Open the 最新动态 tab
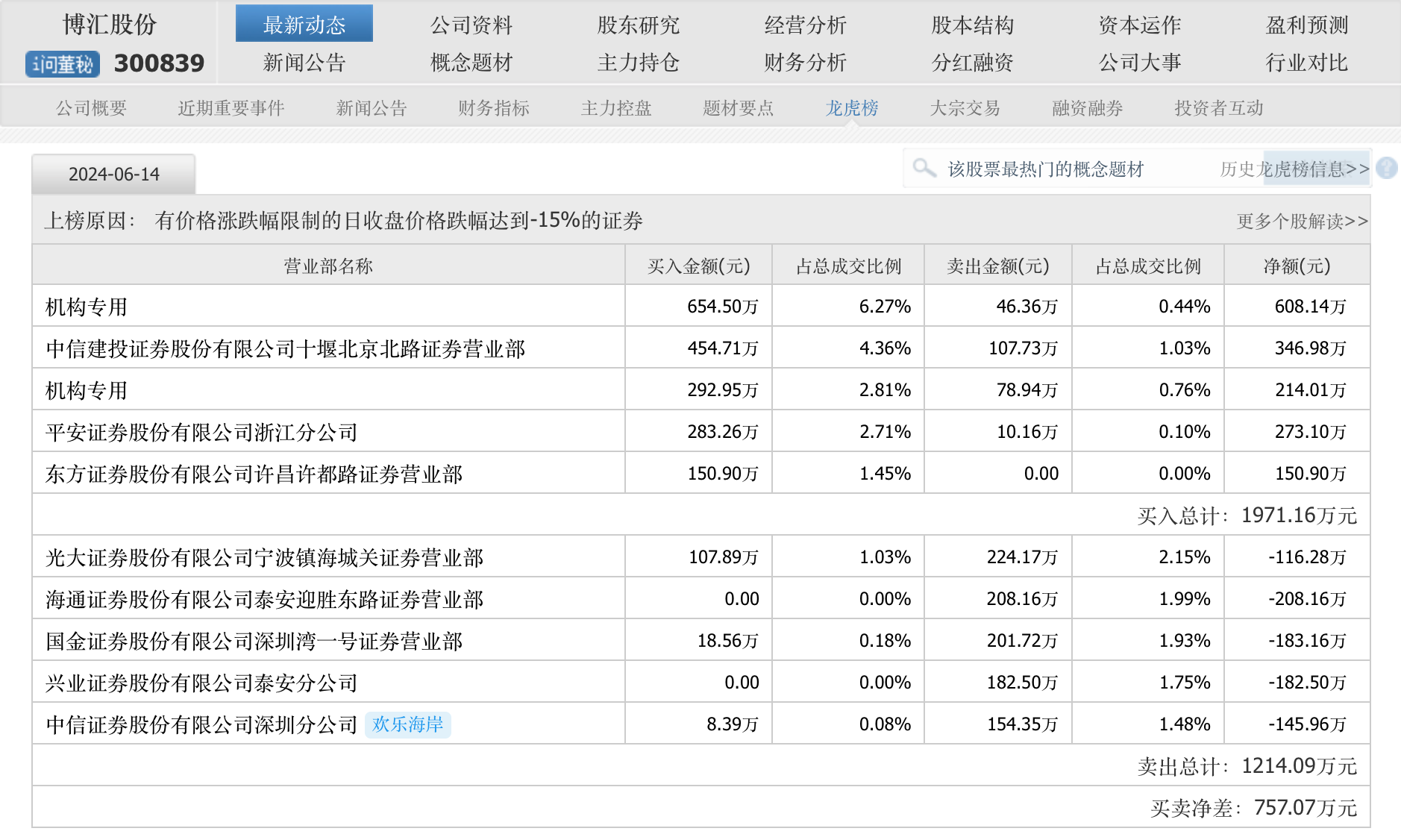This screenshot has width=1401, height=840. coord(304,25)
